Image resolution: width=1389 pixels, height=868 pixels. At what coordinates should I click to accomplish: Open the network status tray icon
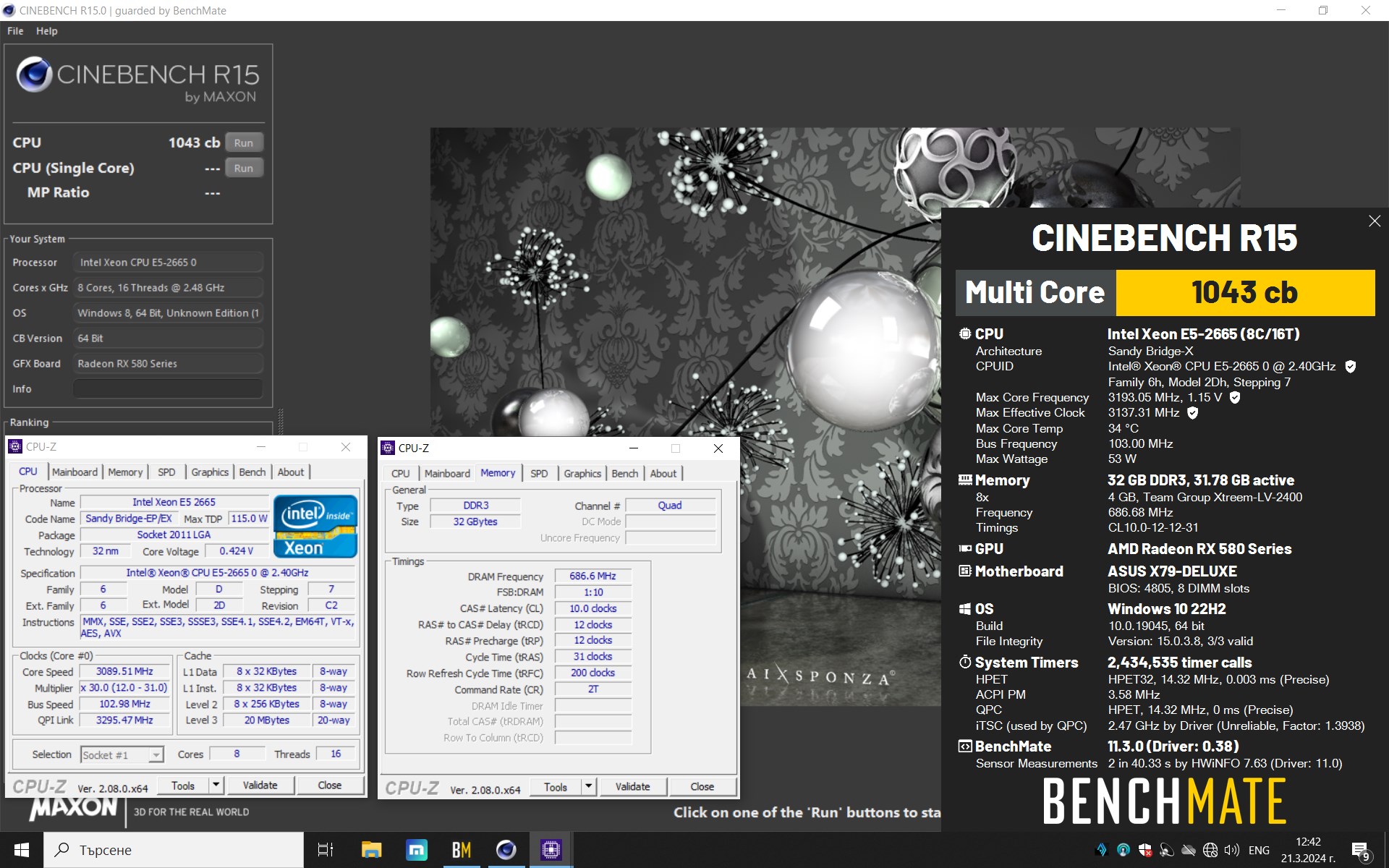pyautogui.click(x=1210, y=850)
